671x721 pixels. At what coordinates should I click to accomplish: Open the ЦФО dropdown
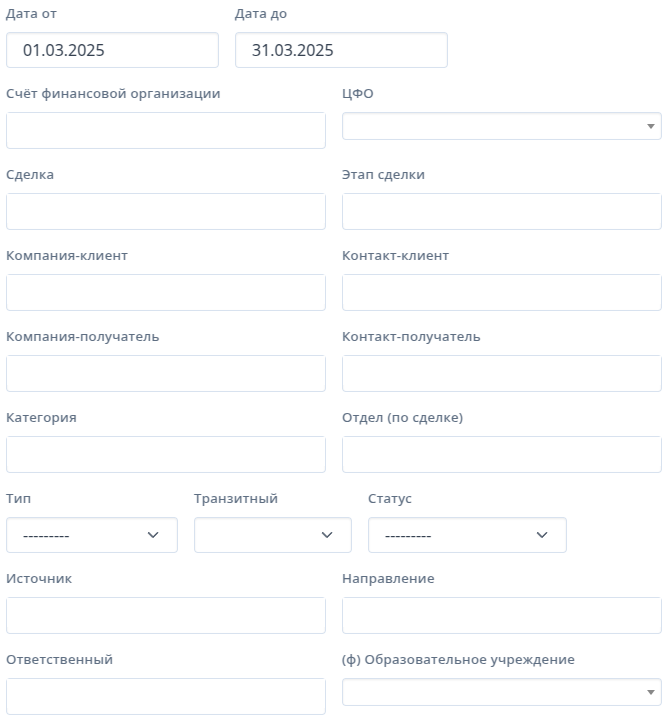click(x=502, y=126)
